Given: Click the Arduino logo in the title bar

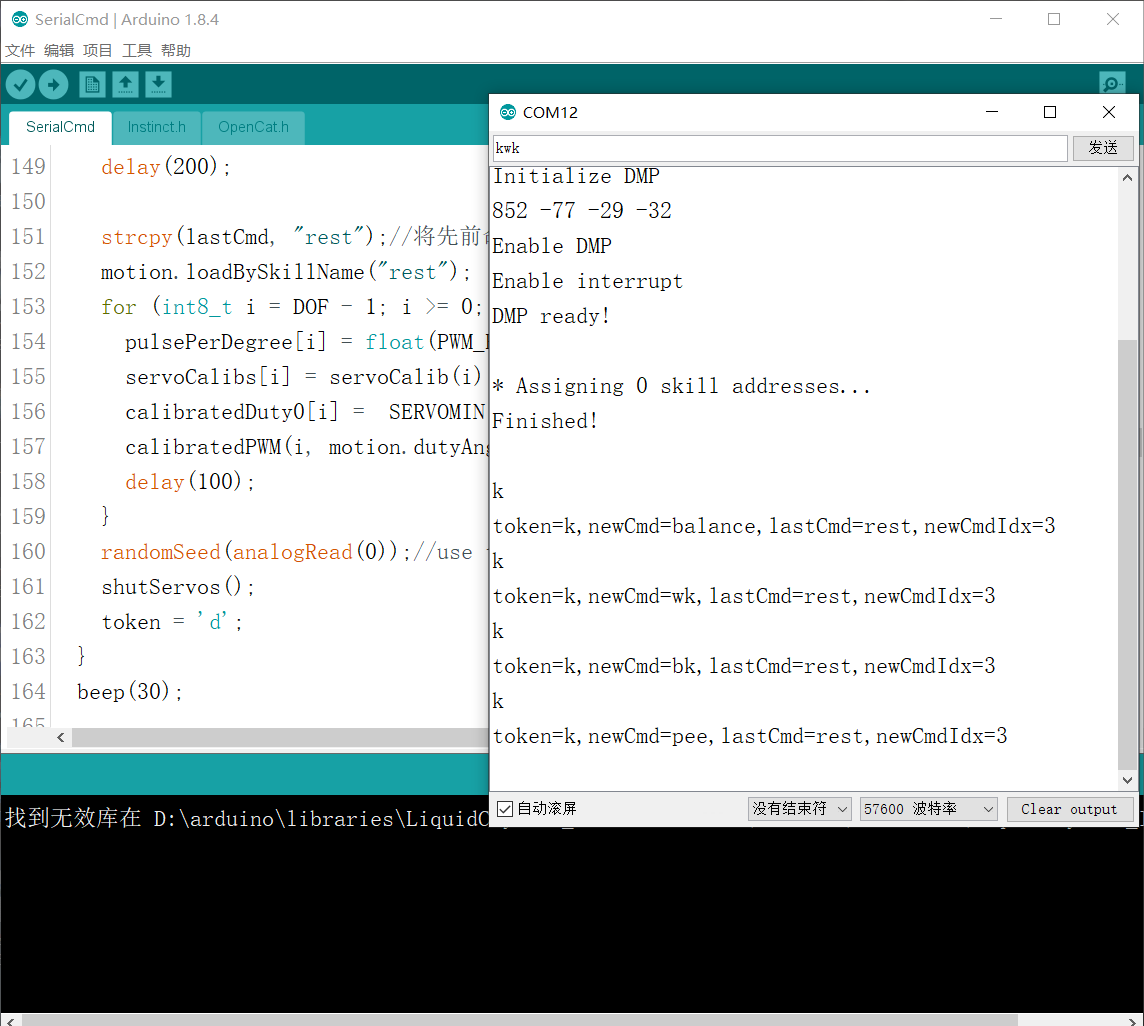Looking at the screenshot, I should pos(20,20).
